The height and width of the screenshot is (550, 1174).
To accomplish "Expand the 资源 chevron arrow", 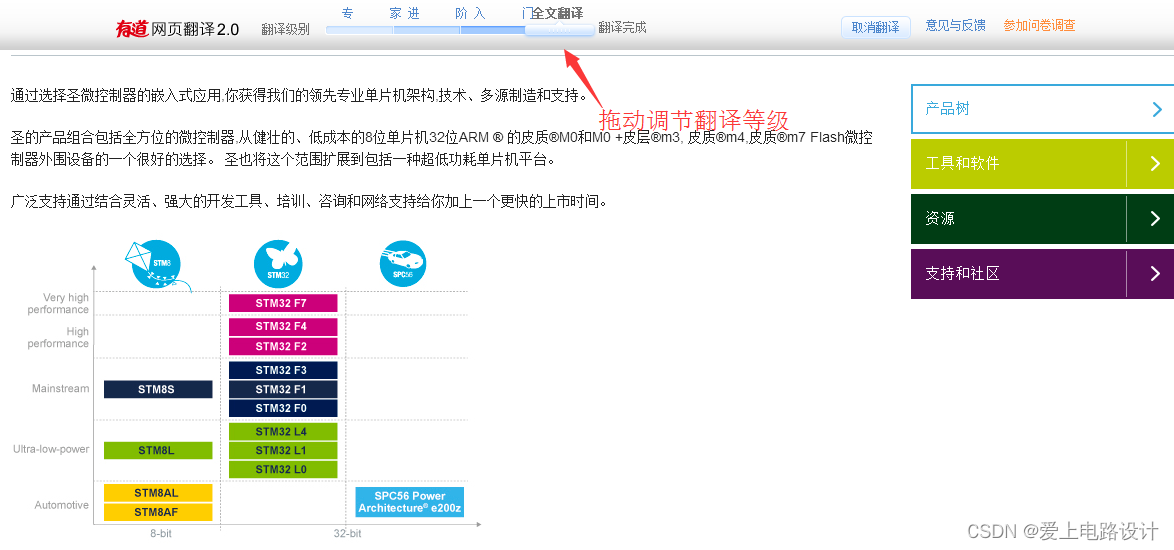I will pyautogui.click(x=1155, y=219).
